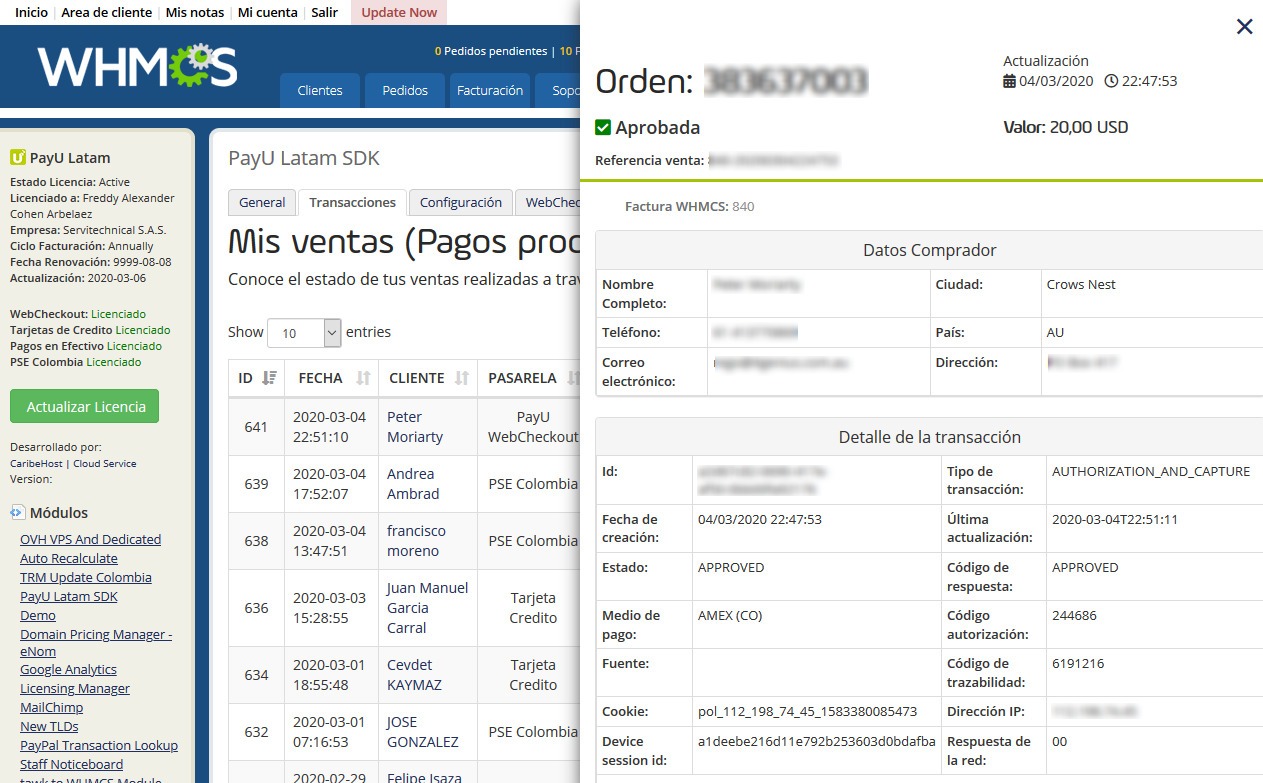Click Salir to log out

pos(324,12)
